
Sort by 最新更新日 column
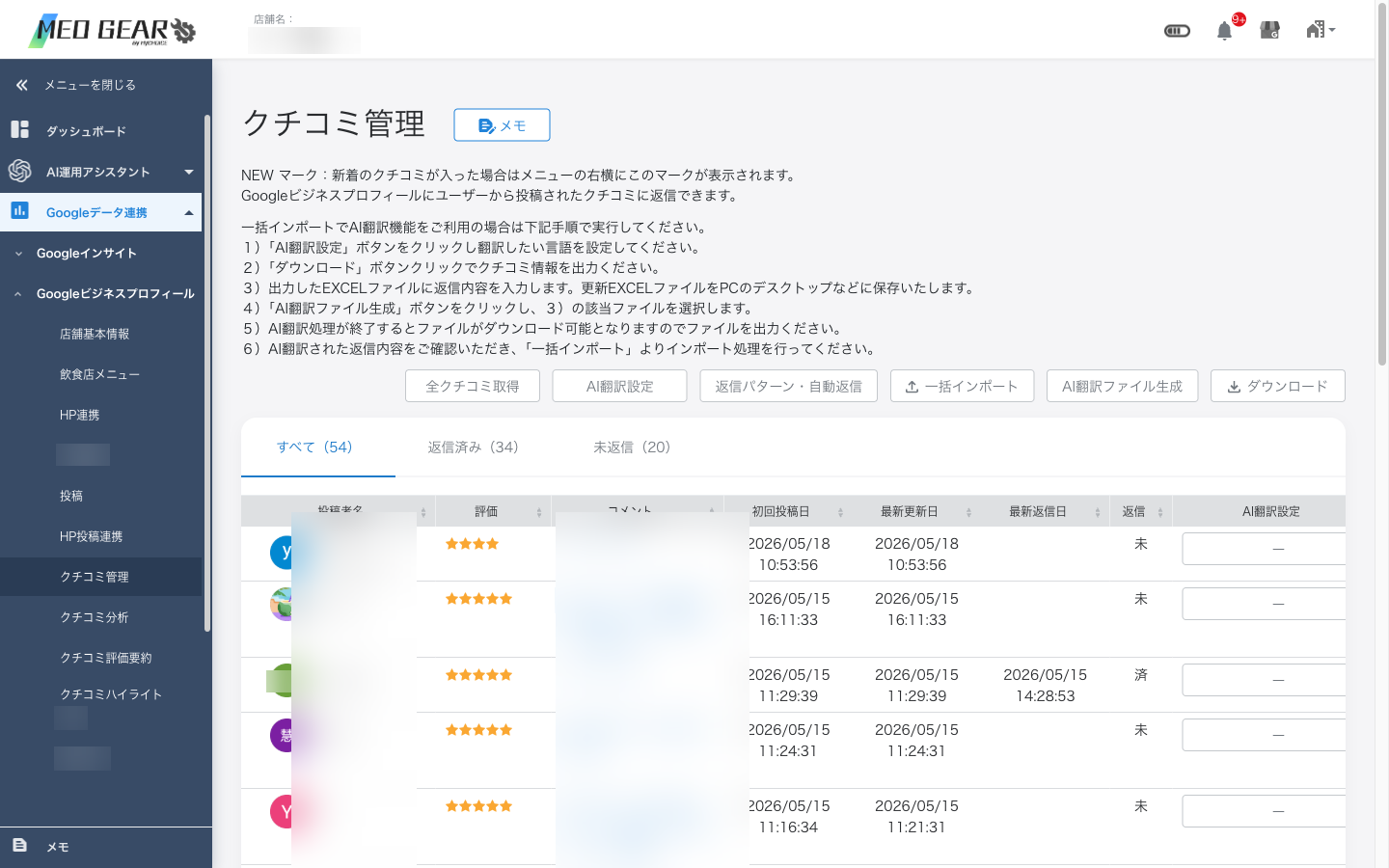point(968,512)
